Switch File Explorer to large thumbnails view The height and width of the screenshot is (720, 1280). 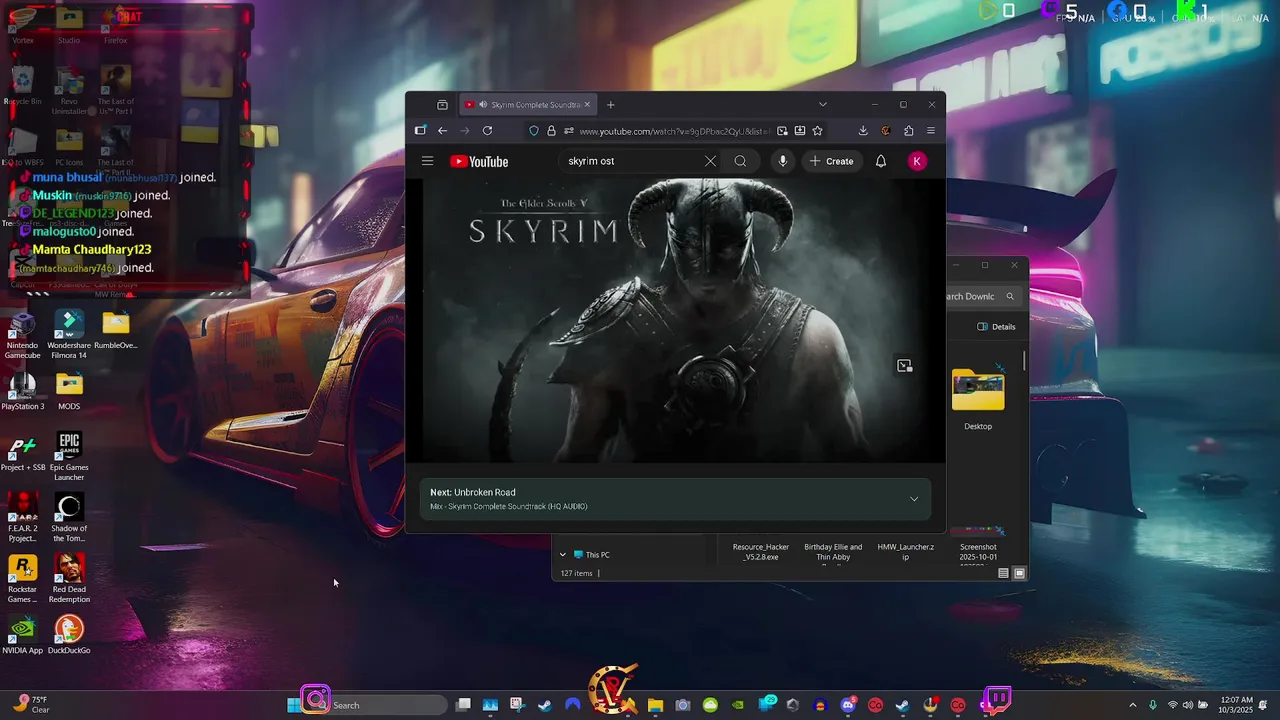(1019, 573)
